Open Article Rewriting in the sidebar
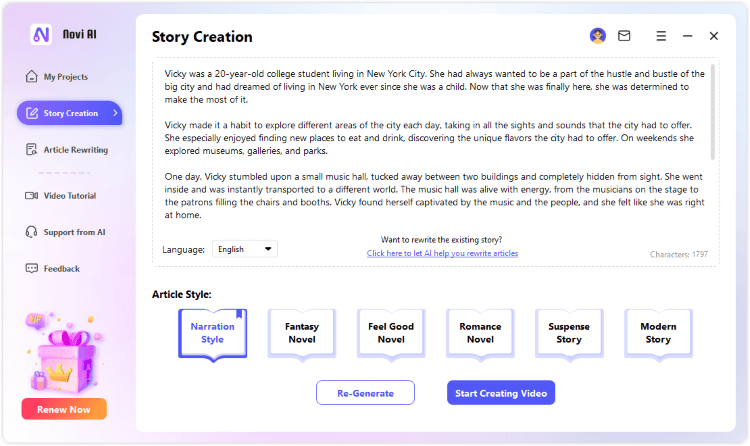 (x=66, y=150)
